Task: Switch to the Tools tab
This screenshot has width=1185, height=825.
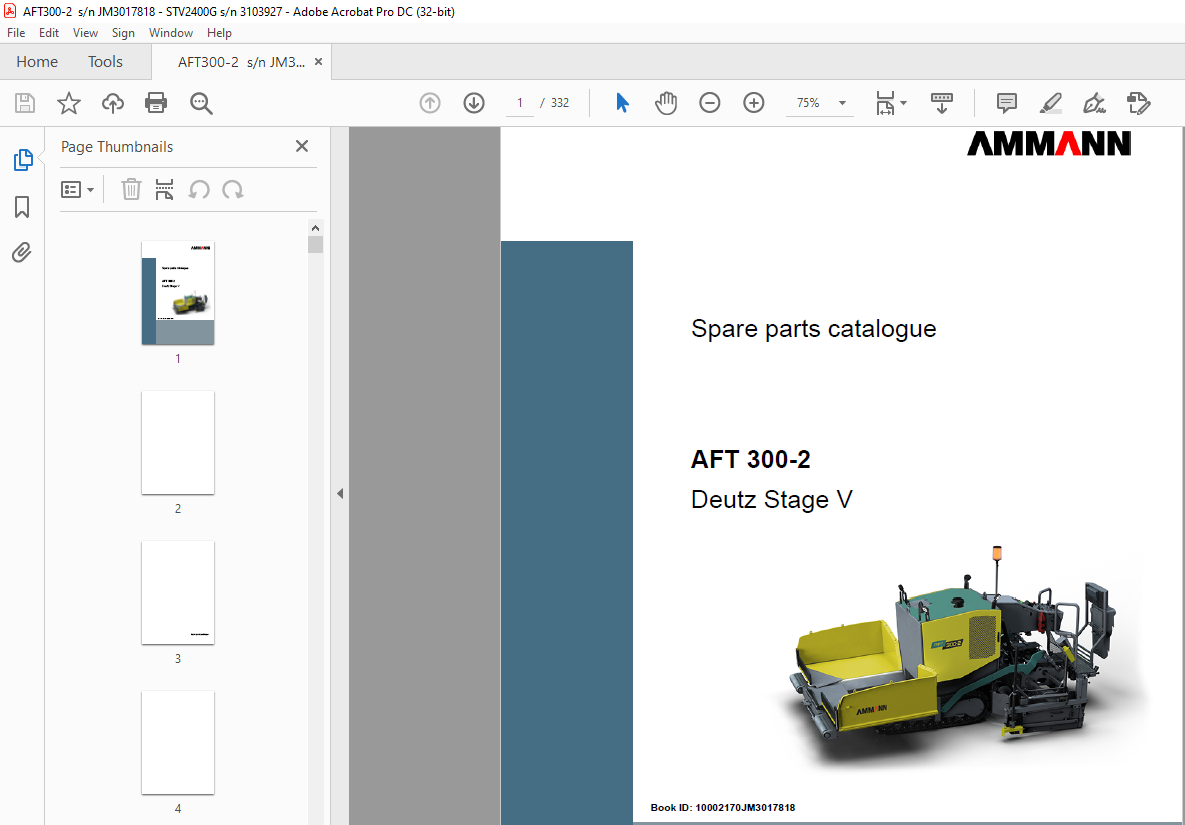Action: click(105, 62)
